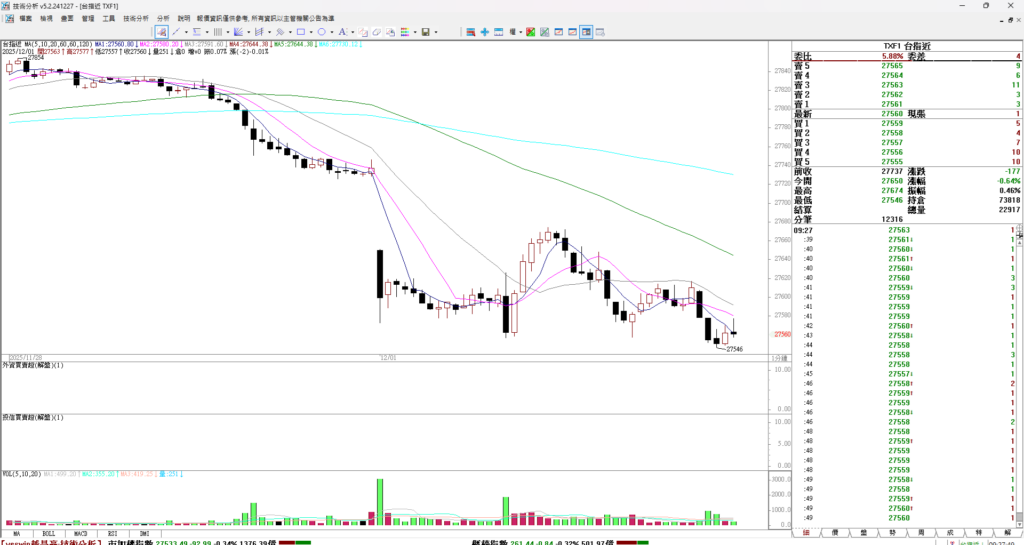
Task: Toggle the highlighted panel layout button
Action: [x=585, y=32]
